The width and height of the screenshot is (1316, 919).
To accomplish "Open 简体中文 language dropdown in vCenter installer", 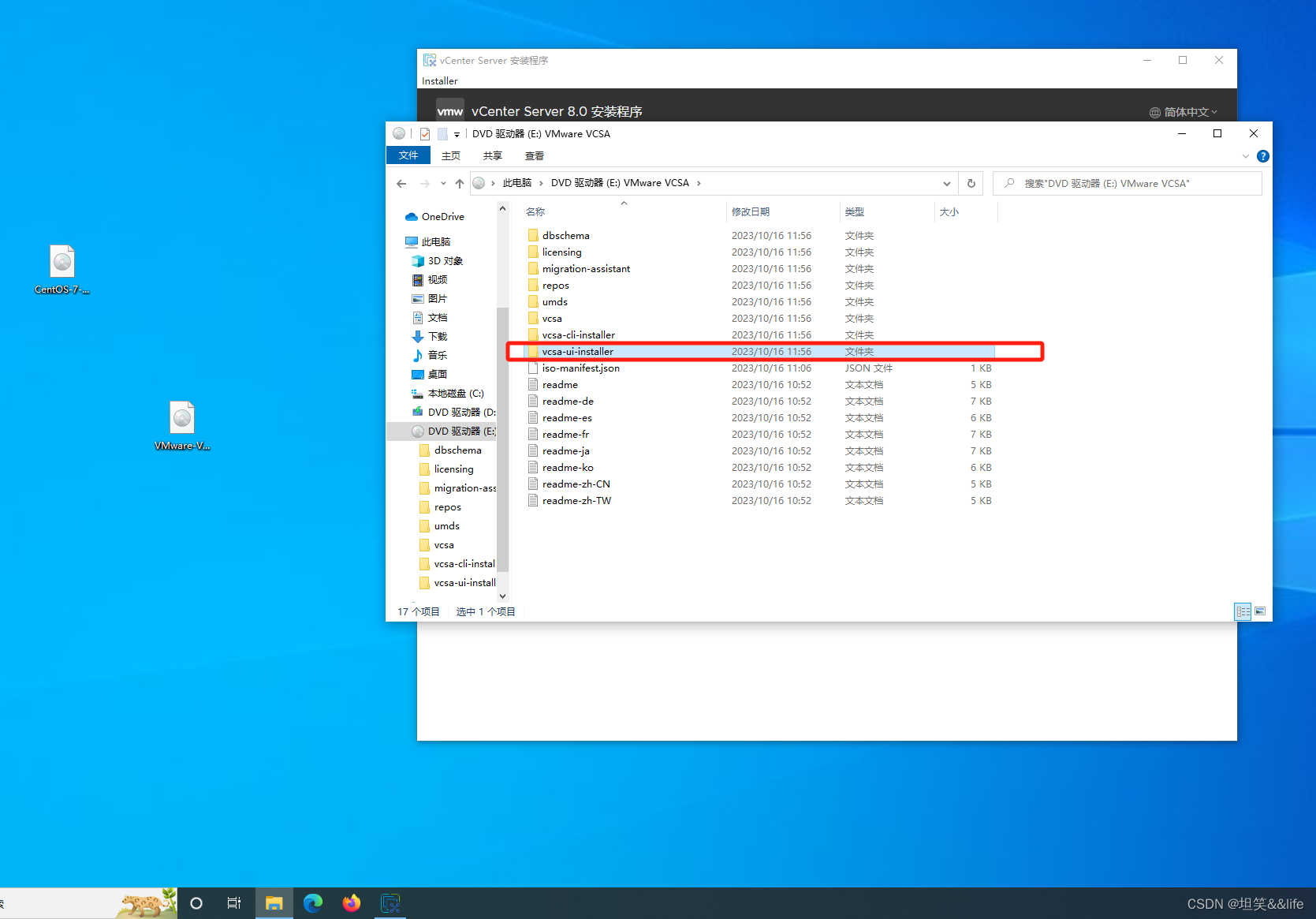I will (x=1184, y=112).
